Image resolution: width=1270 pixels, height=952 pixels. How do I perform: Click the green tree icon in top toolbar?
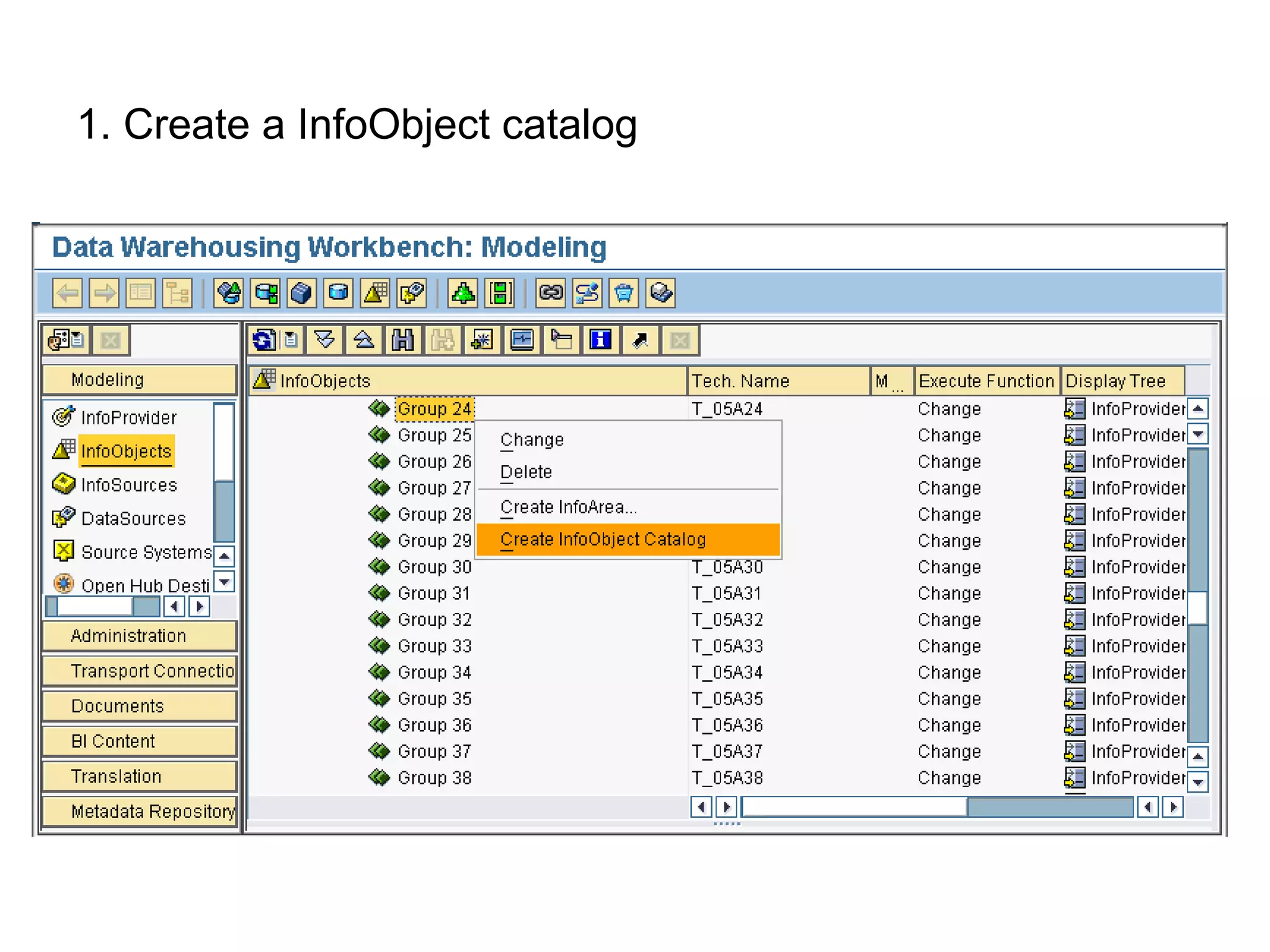[x=463, y=293]
